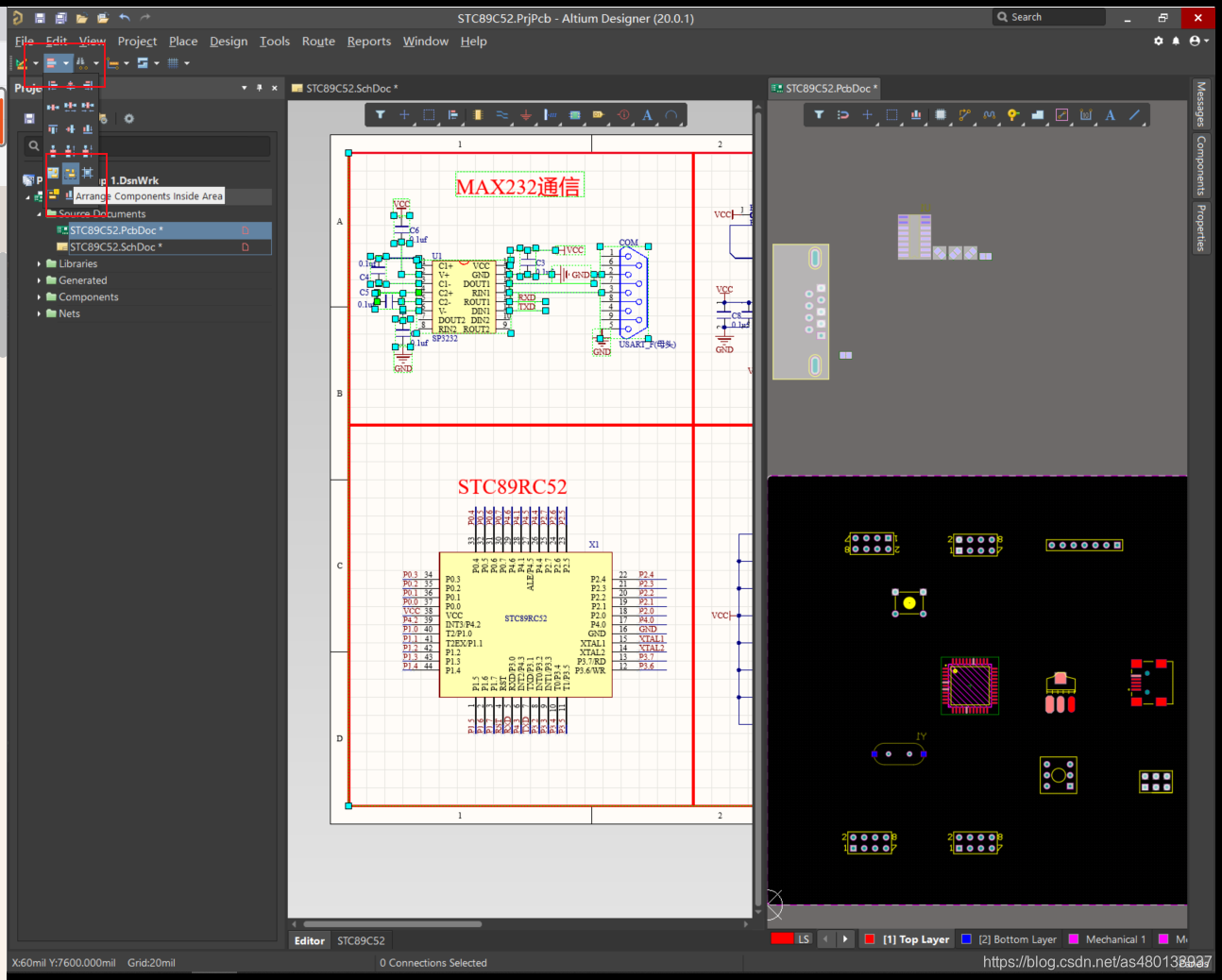Select PCB Place Dimension icon

[x=1086, y=115]
